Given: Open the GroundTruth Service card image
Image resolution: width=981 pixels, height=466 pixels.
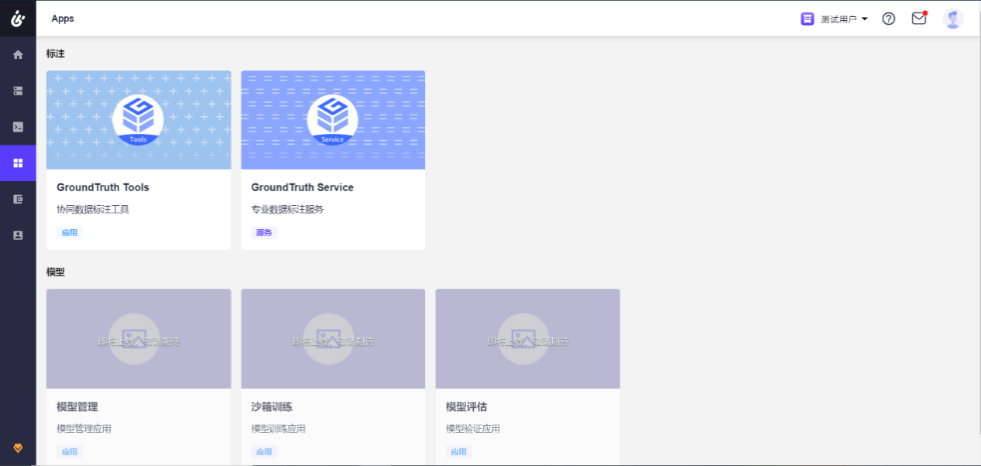Looking at the screenshot, I should 333,120.
